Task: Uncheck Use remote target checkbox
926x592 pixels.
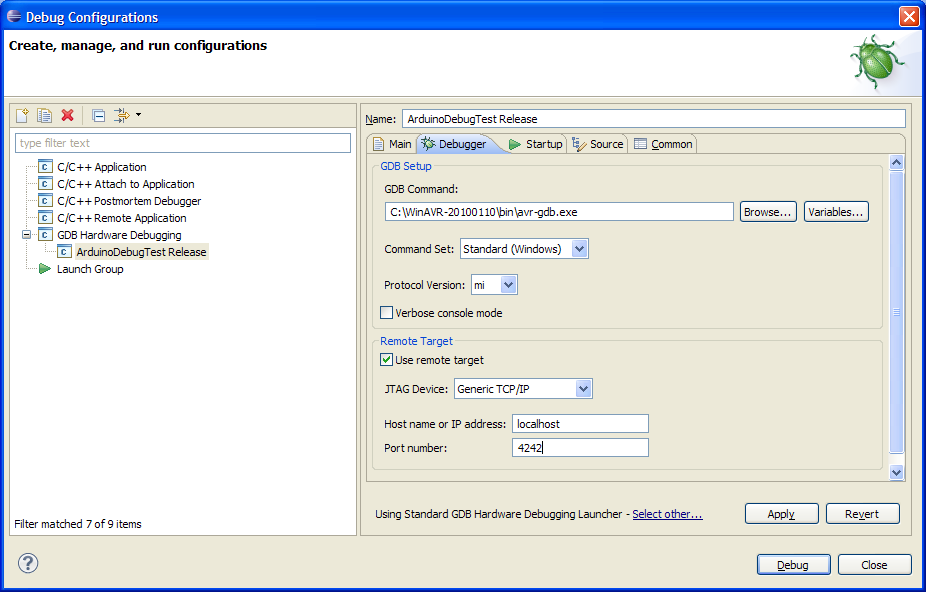Action: coord(387,360)
